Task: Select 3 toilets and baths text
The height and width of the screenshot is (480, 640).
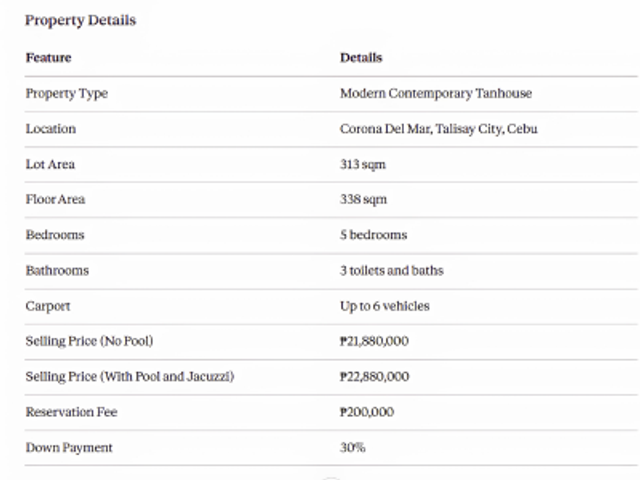Action: click(x=392, y=270)
